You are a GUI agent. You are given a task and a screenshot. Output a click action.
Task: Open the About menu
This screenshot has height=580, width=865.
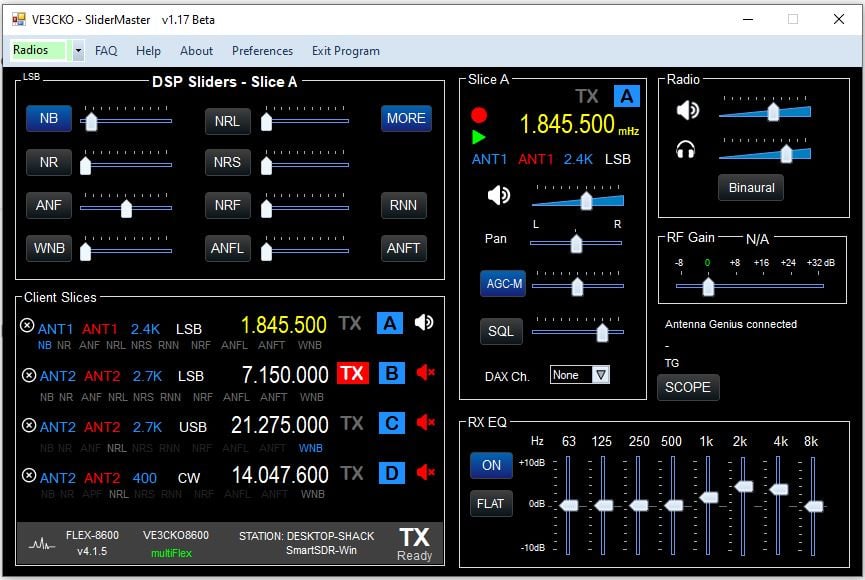click(x=196, y=51)
